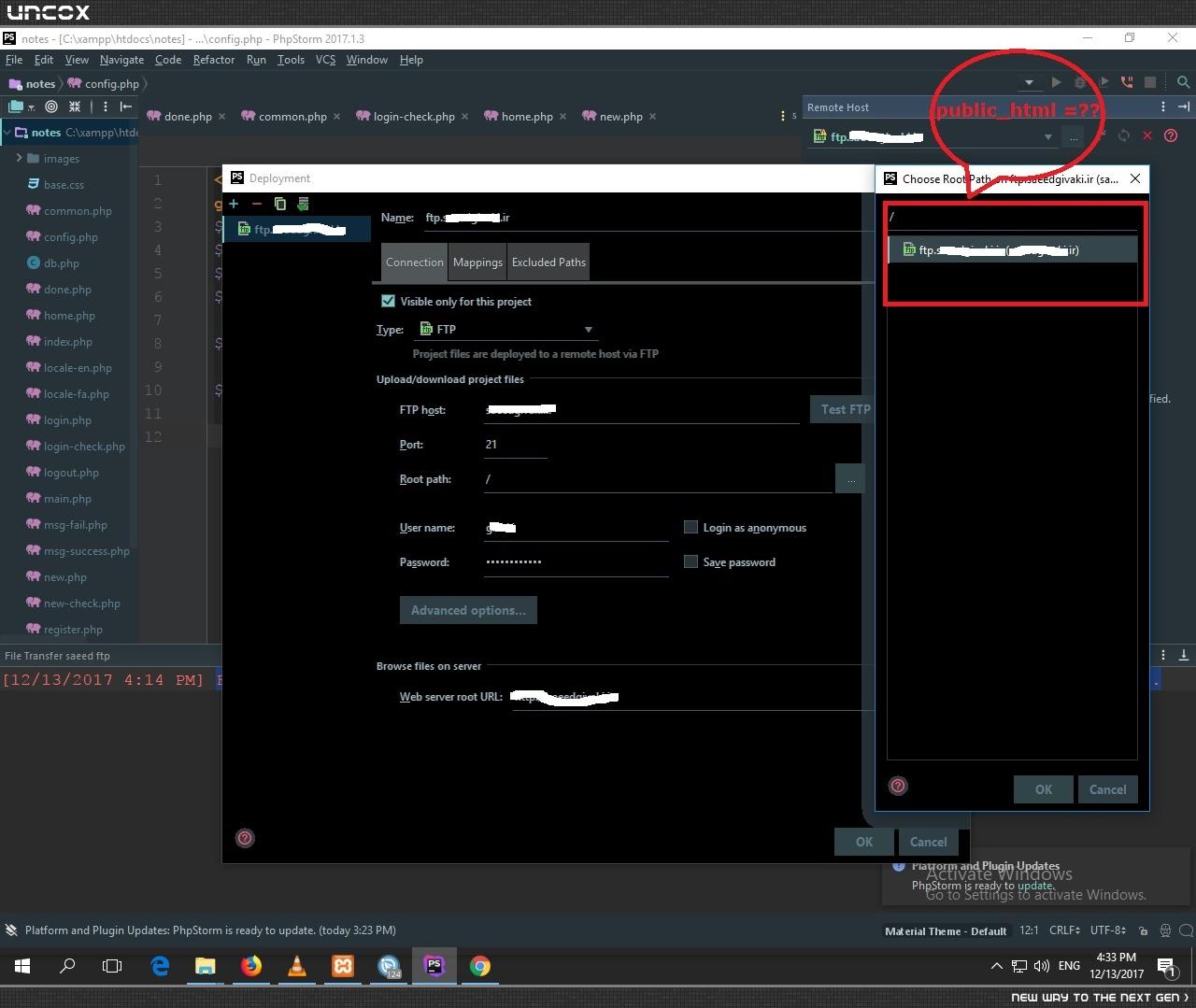Open Advanced options in Deployment dialog
Screen dimensions: 1196x1008
pyautogui.click(x=468, y=610)
